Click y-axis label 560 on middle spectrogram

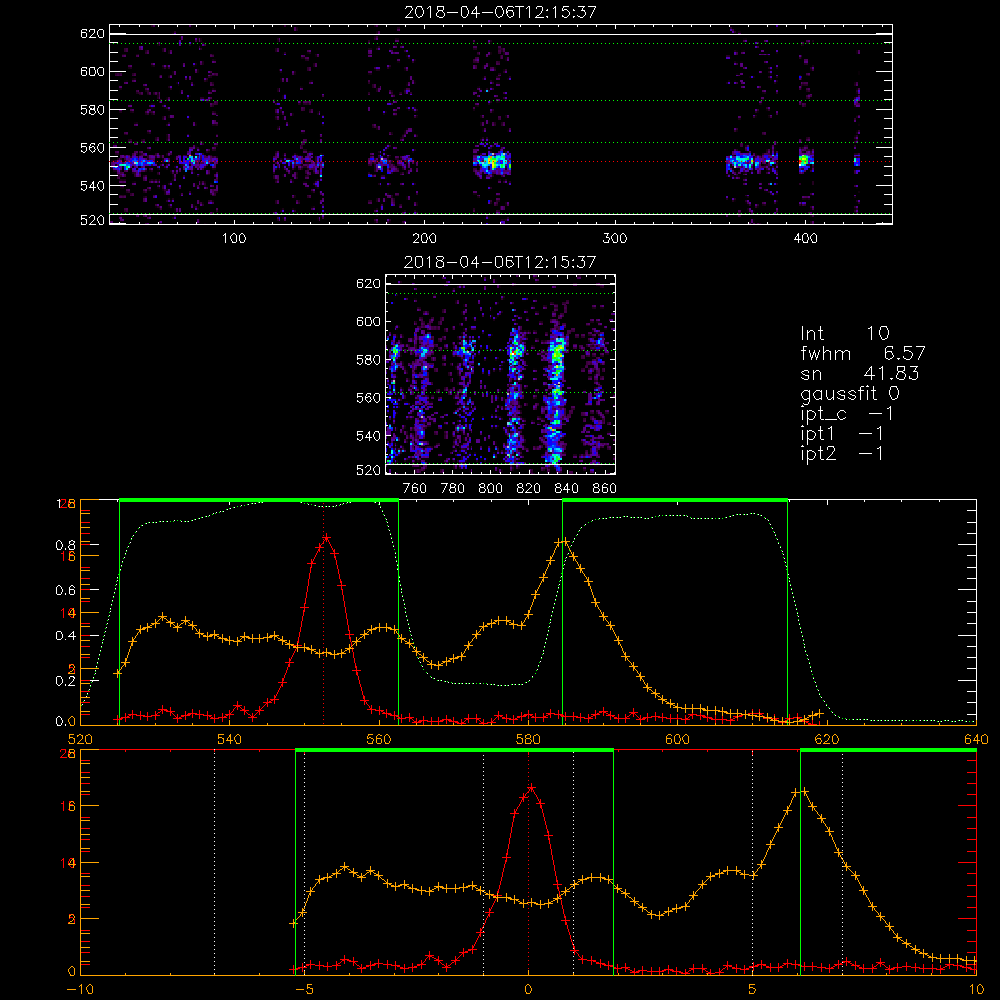(369, 397)
